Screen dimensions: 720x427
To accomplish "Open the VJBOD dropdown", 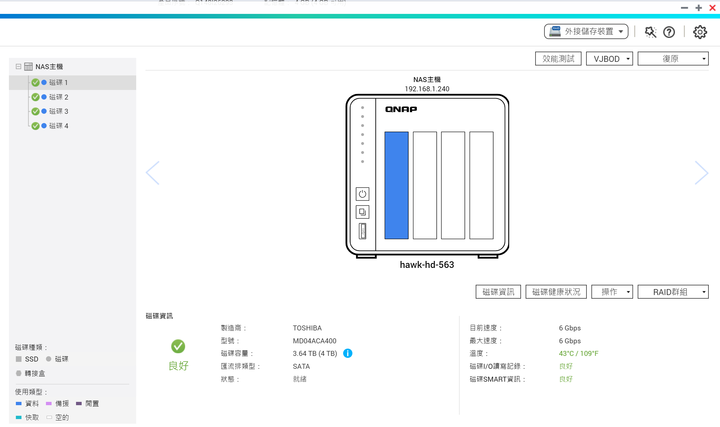I will click(x=609, y=59).
